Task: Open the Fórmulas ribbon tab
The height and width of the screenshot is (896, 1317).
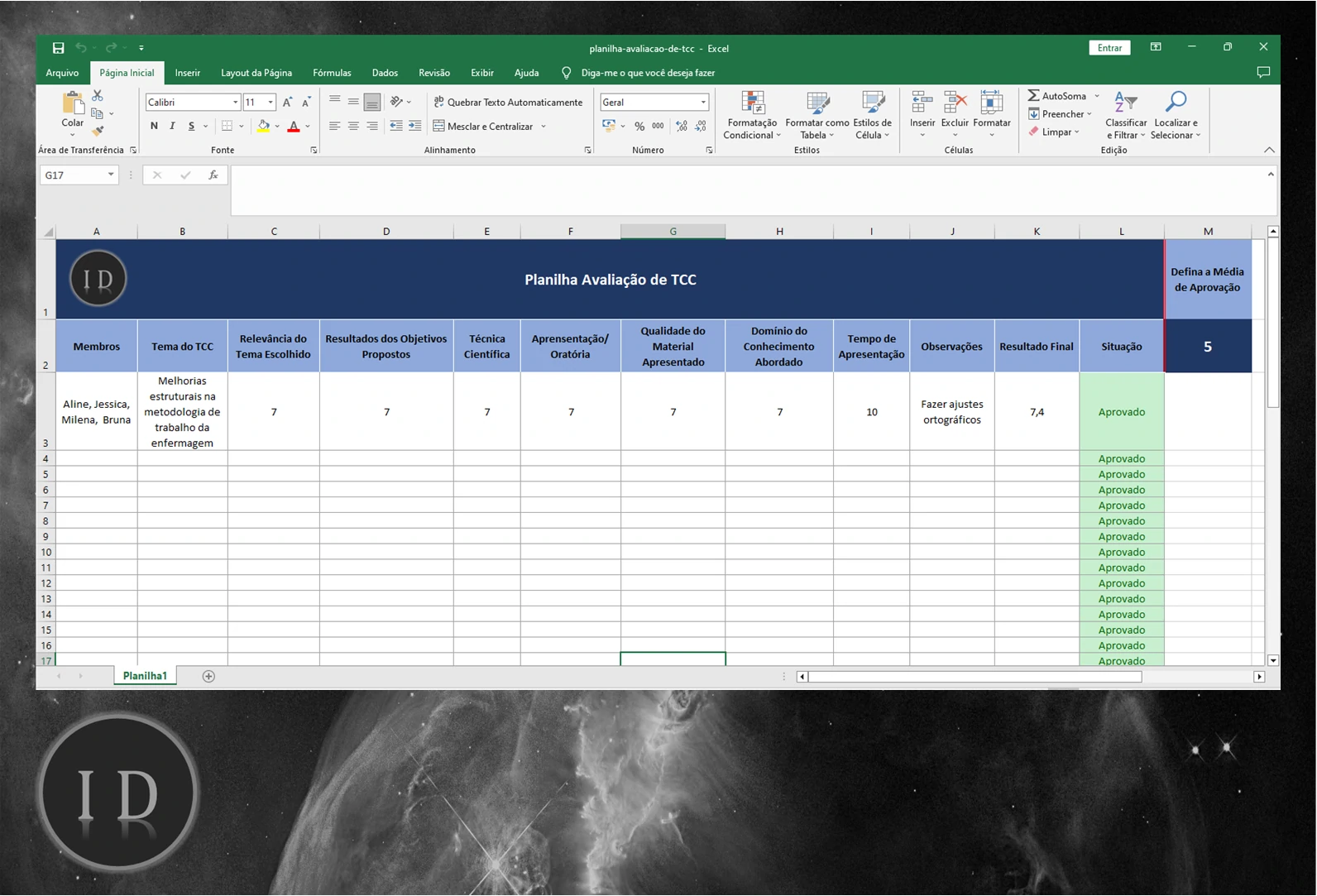Action: (332, 73)
